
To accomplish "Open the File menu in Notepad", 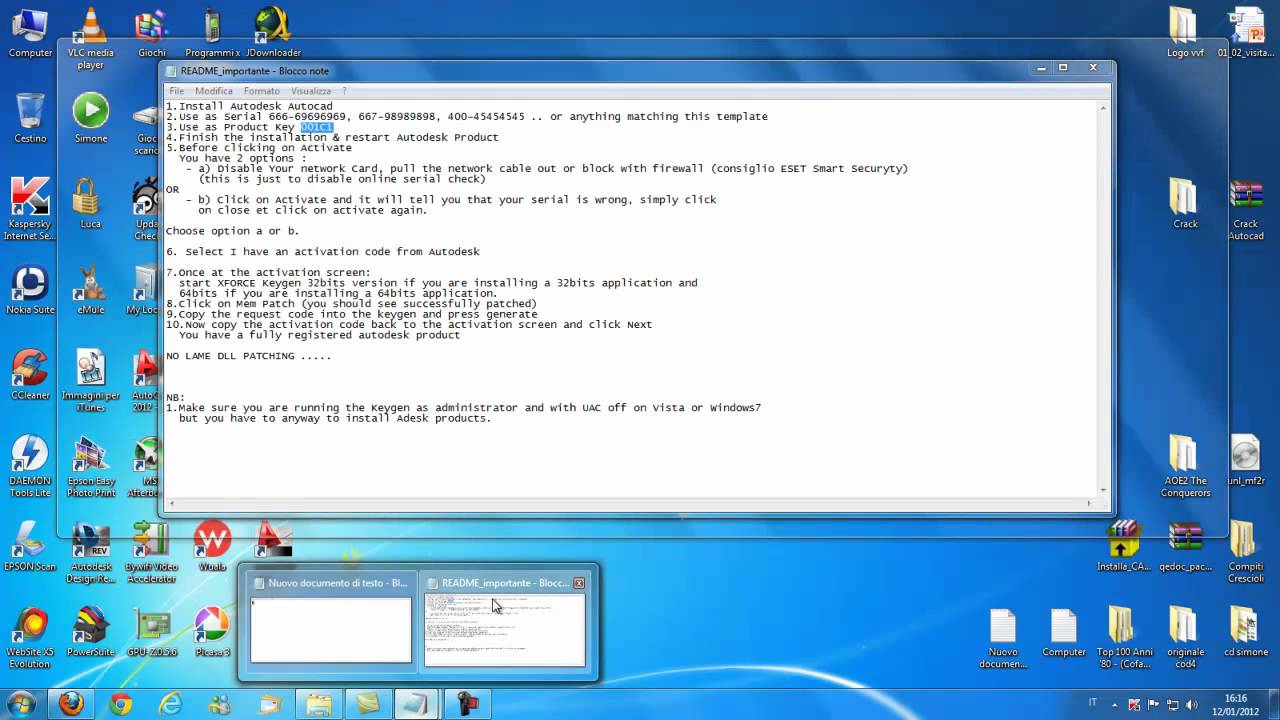I will pos(177,91).
